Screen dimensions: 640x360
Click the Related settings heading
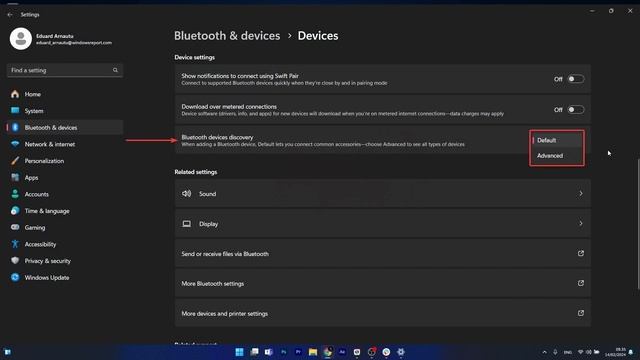[x=196, y=172]
